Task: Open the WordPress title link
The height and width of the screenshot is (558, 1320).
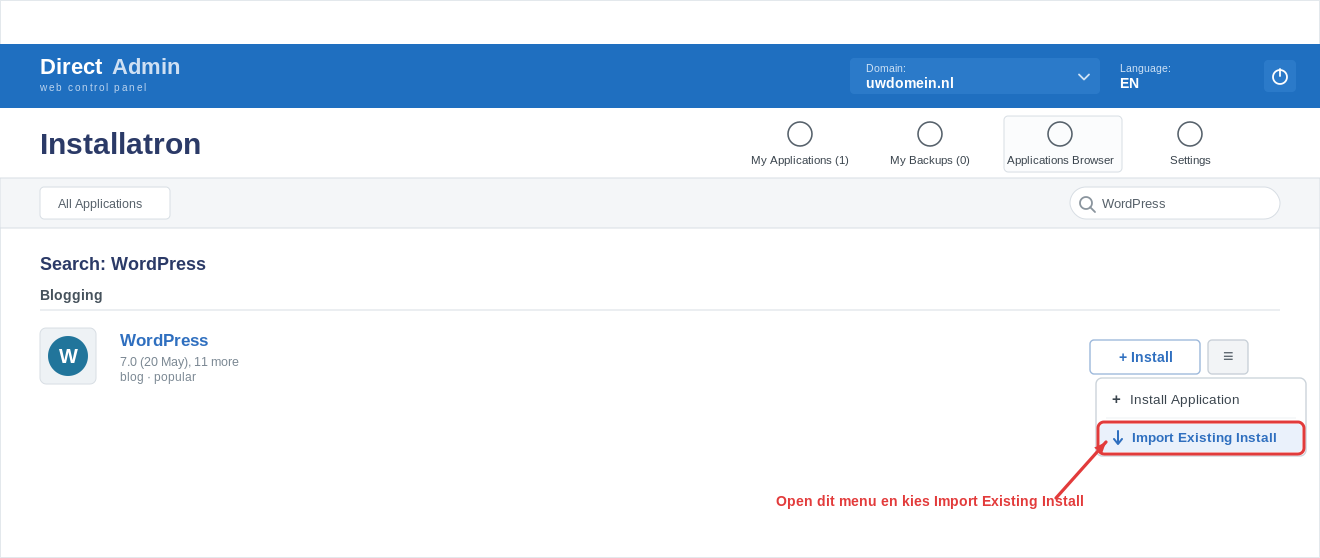Action: [x=164, y=341]
